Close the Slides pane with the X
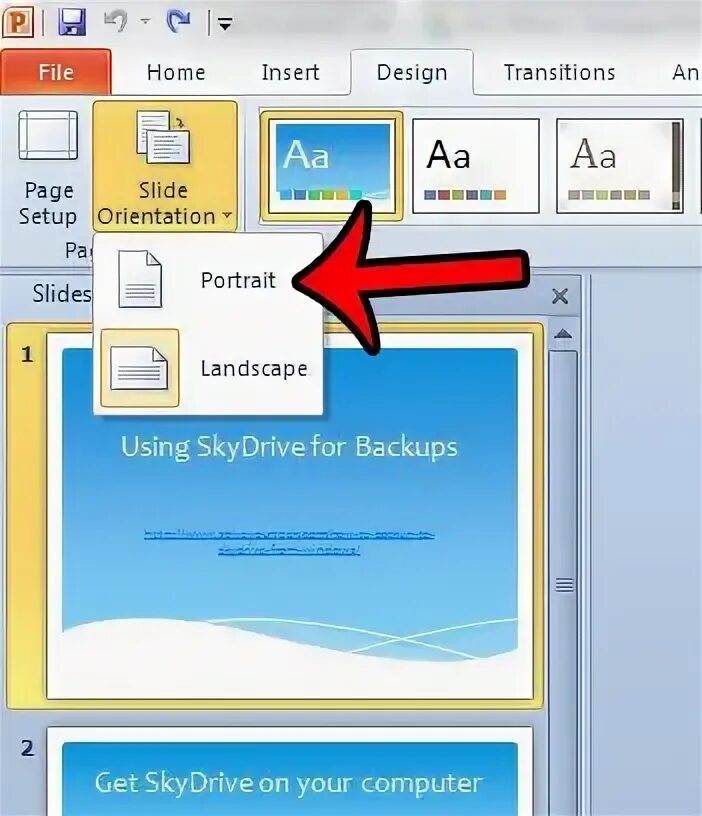Screen dimensions: 702x816 pos(559,296)
